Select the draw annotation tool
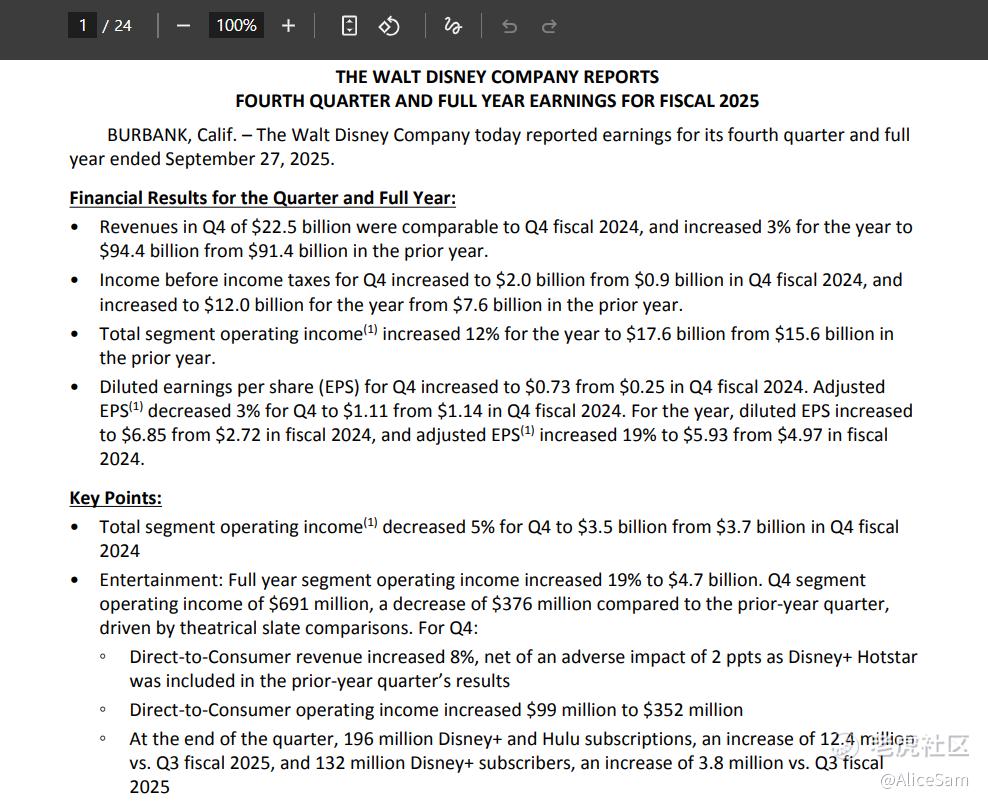 [452, 26]
